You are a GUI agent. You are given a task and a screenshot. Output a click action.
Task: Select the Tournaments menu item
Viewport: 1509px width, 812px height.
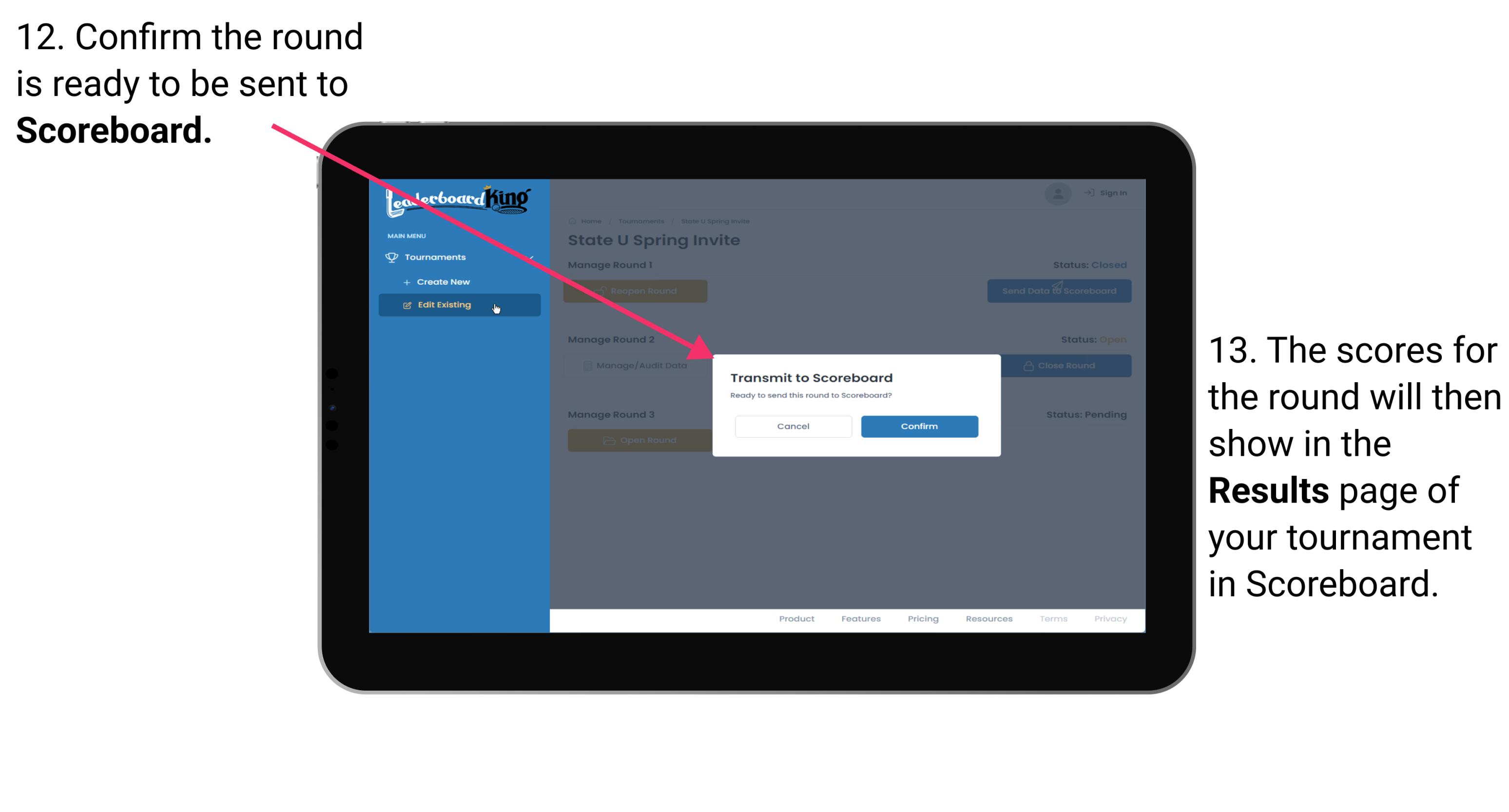(x=434, y=257)
